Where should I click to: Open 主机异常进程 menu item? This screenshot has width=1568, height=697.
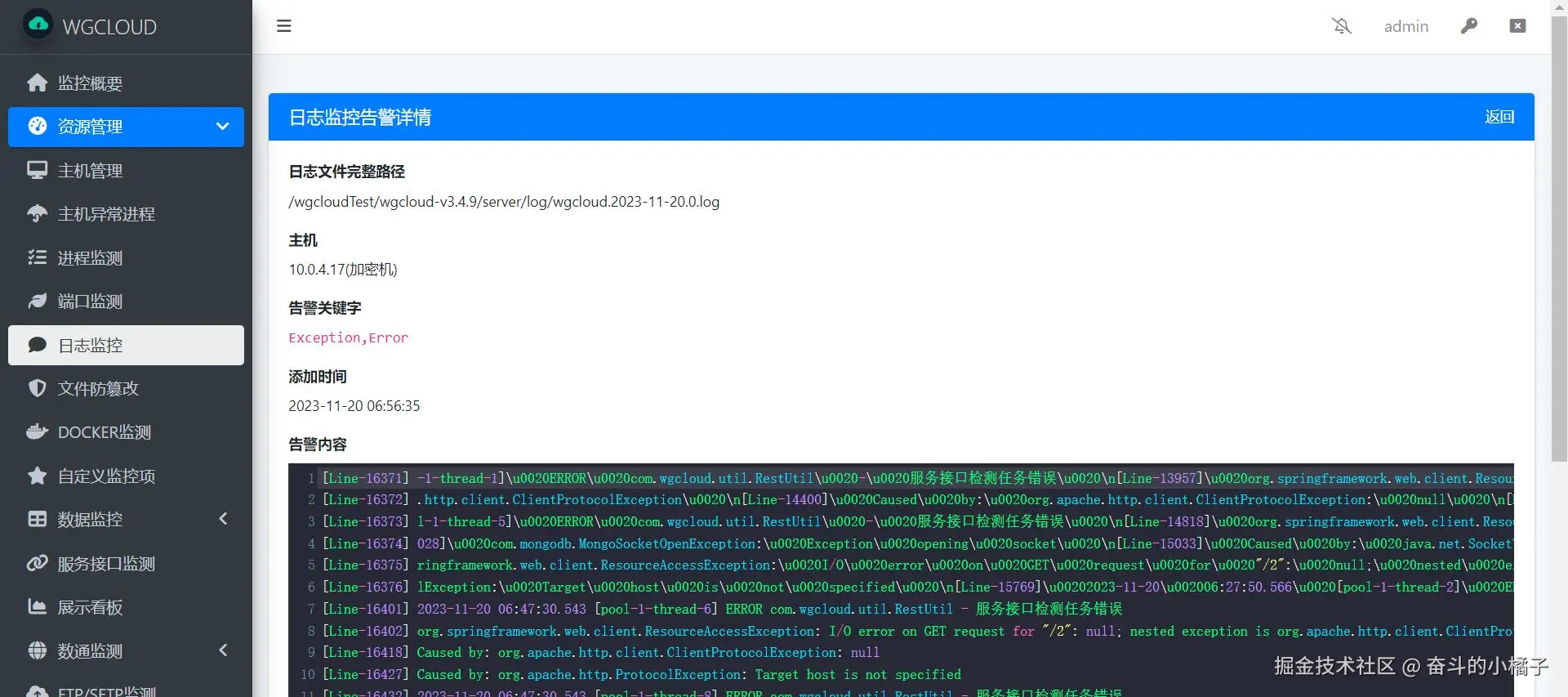click(126, 213)
